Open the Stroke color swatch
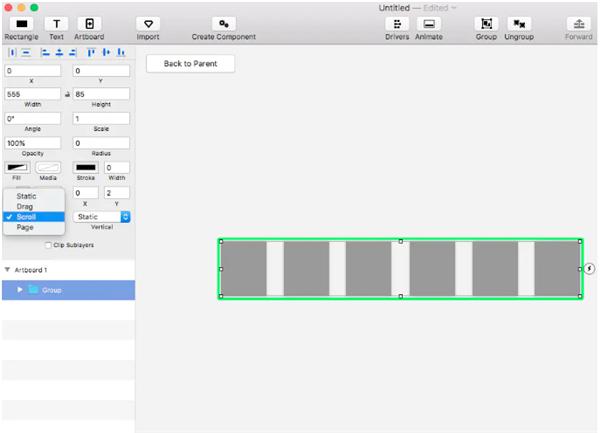The image size is (600, 433). click(x=86, y=168)
